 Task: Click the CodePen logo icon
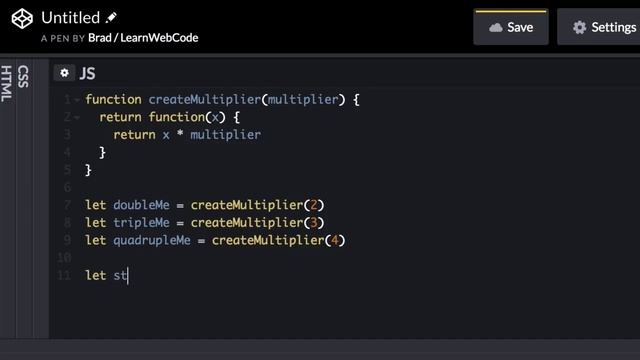pos(22,19)
